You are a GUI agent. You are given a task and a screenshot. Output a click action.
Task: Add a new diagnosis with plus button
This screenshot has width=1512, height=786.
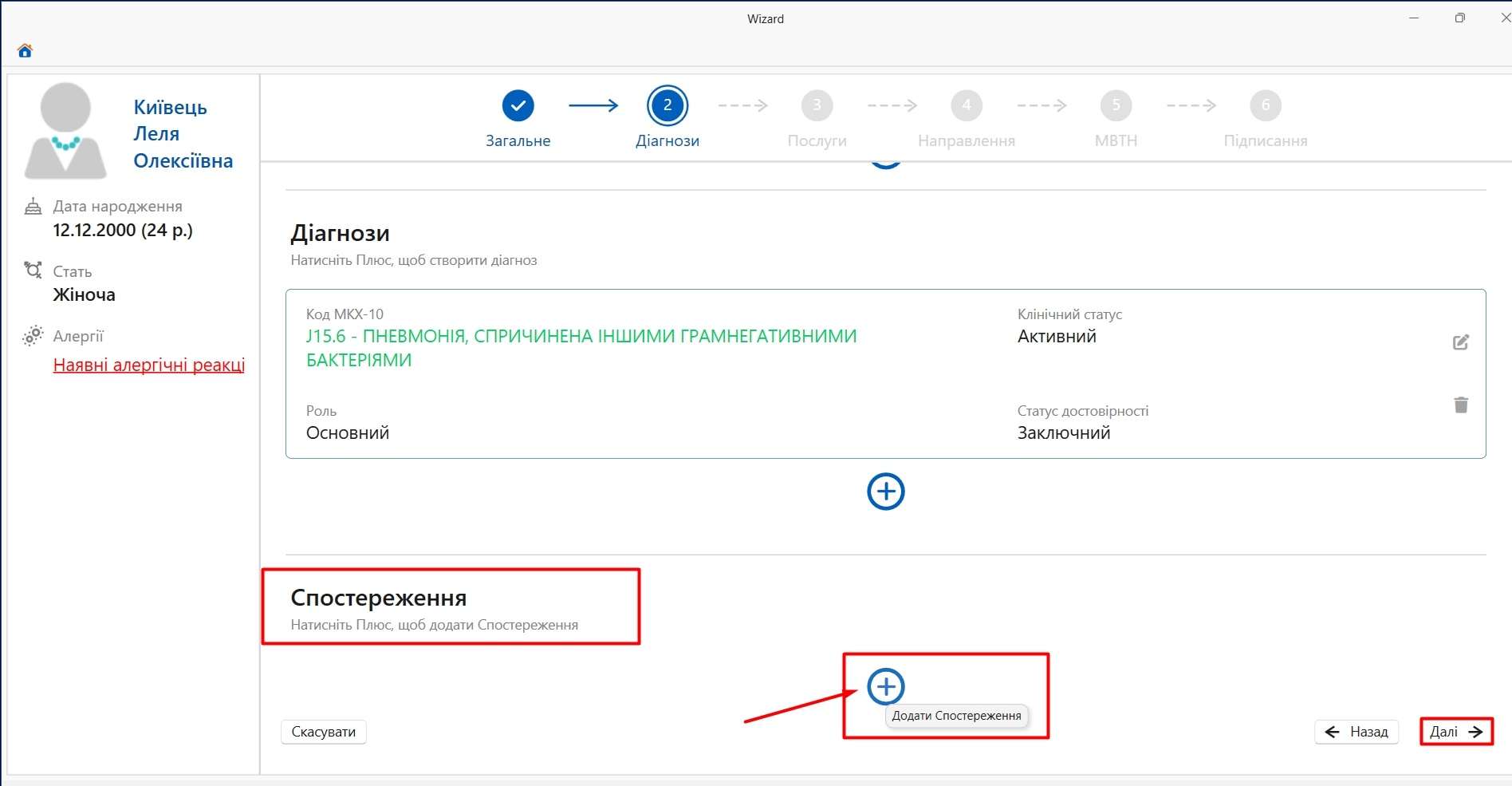click(886, 492)
